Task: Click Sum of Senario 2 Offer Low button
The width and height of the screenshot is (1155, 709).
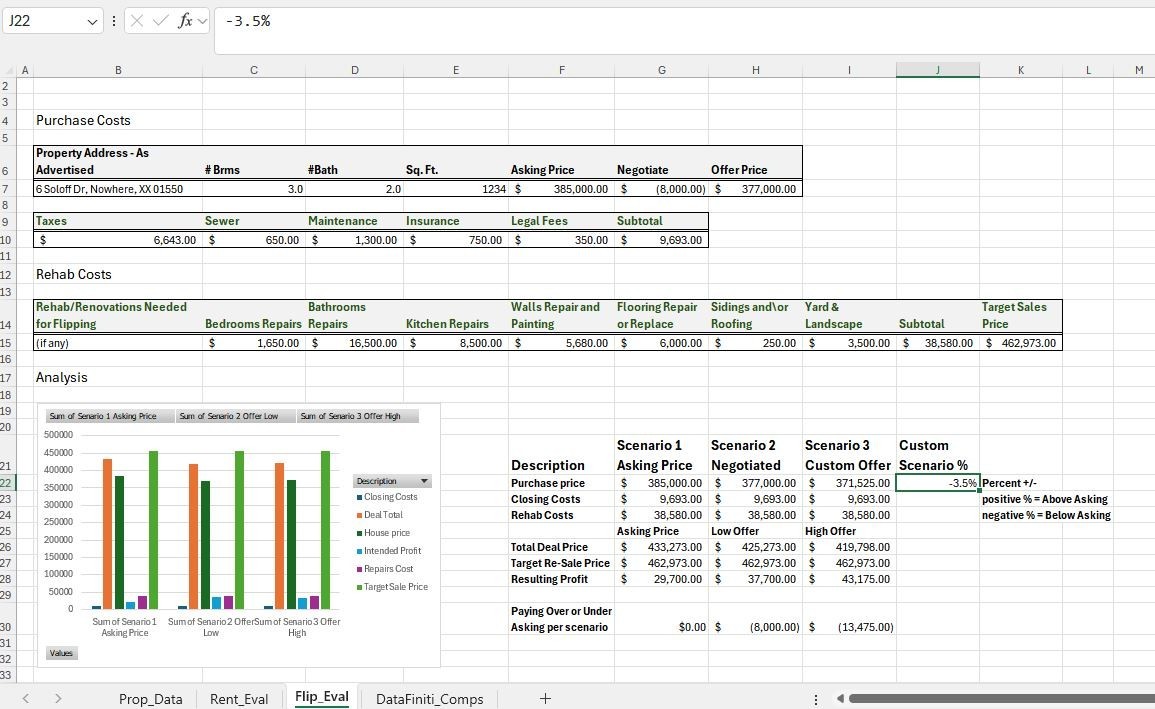Action: [235, 416]
